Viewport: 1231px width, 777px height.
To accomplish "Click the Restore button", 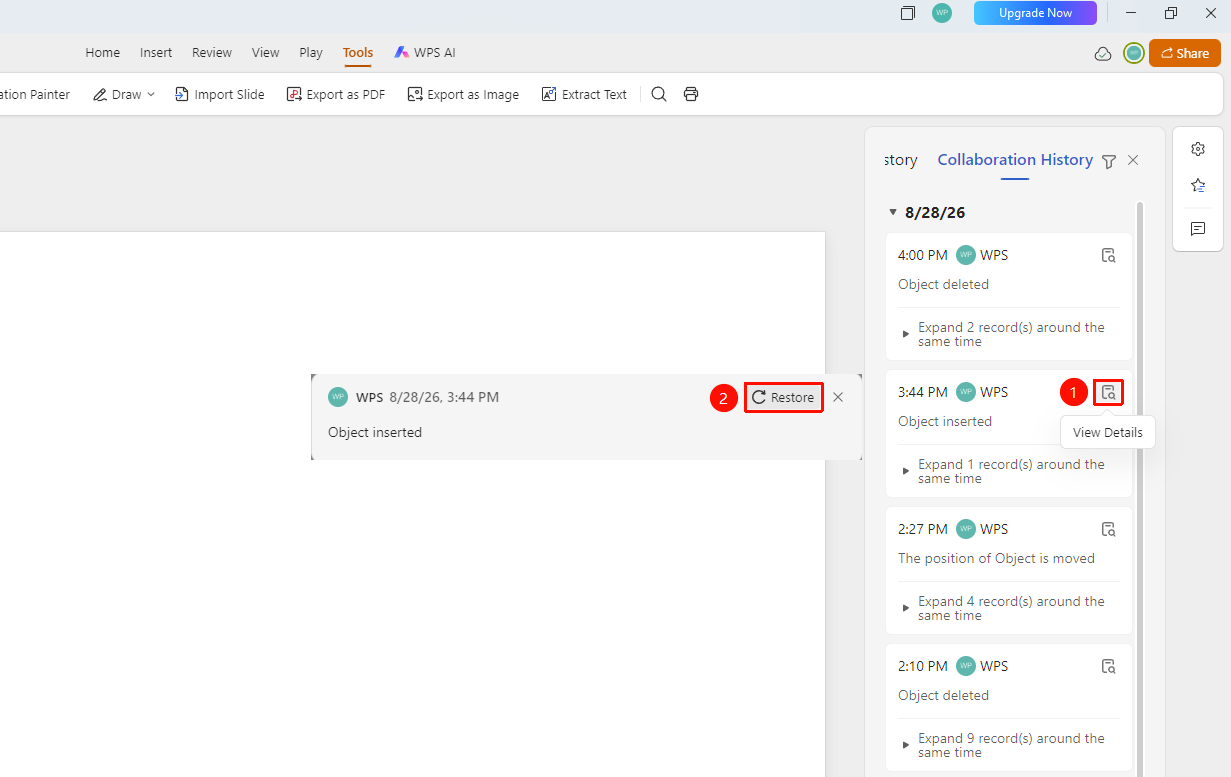I will tap(784, 397).
